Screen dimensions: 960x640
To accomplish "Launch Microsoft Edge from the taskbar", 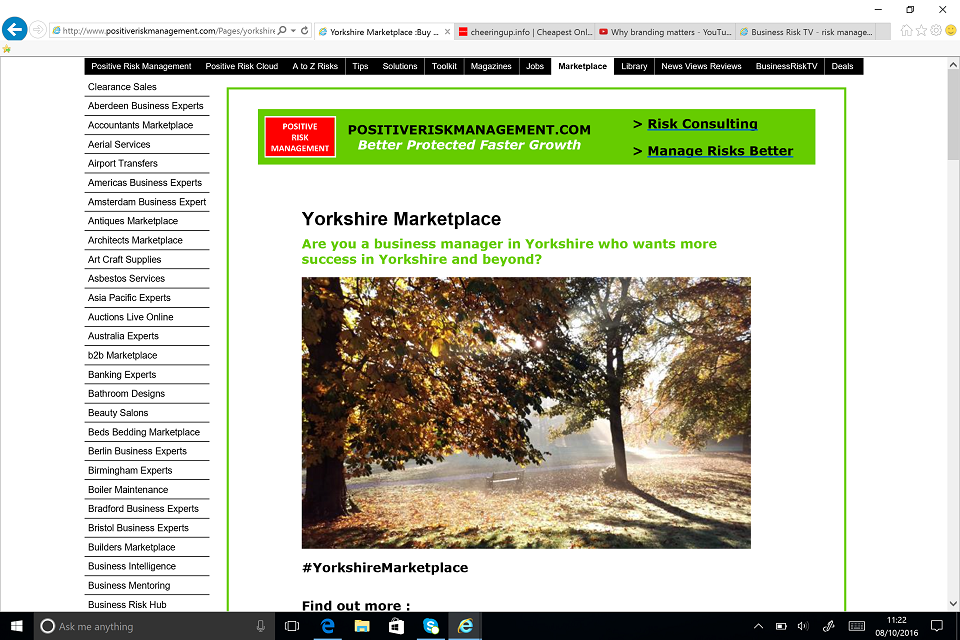I will coord(327,626).
